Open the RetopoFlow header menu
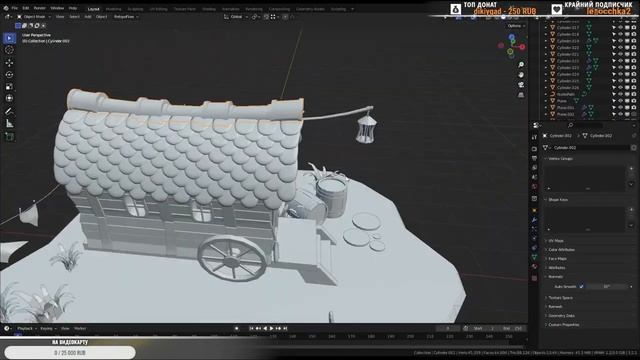This screenshot has height=360, width=640. point(126,17)
